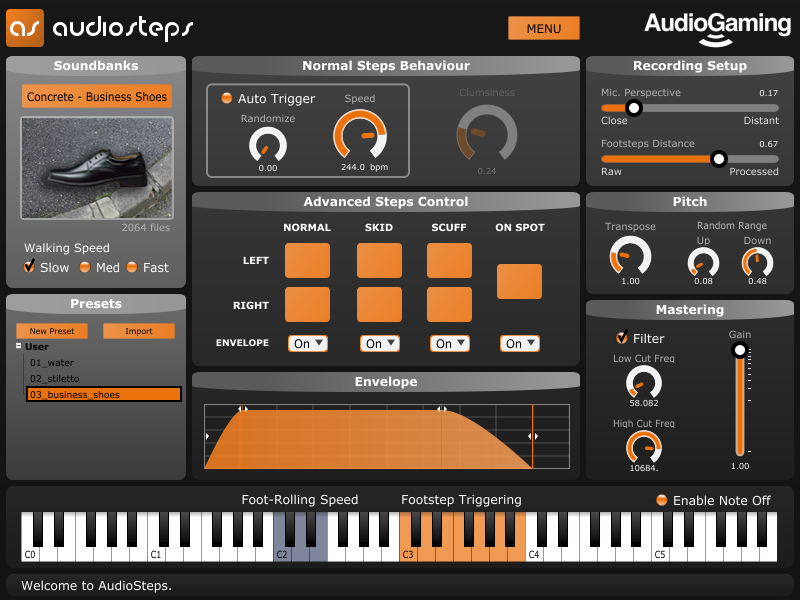Open the Skid envelope dropdown
Image resolution: width=800 pixels, height=600 pixels.
tap(380, 343)
